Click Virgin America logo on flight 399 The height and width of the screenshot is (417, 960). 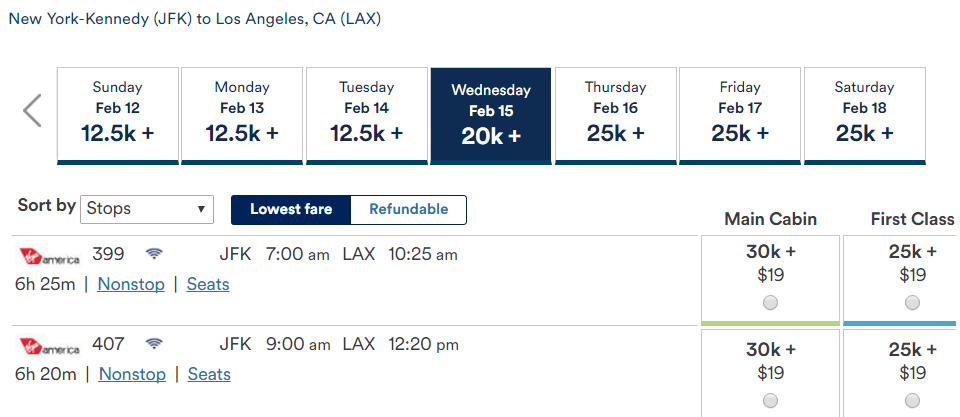coord(50,256)
